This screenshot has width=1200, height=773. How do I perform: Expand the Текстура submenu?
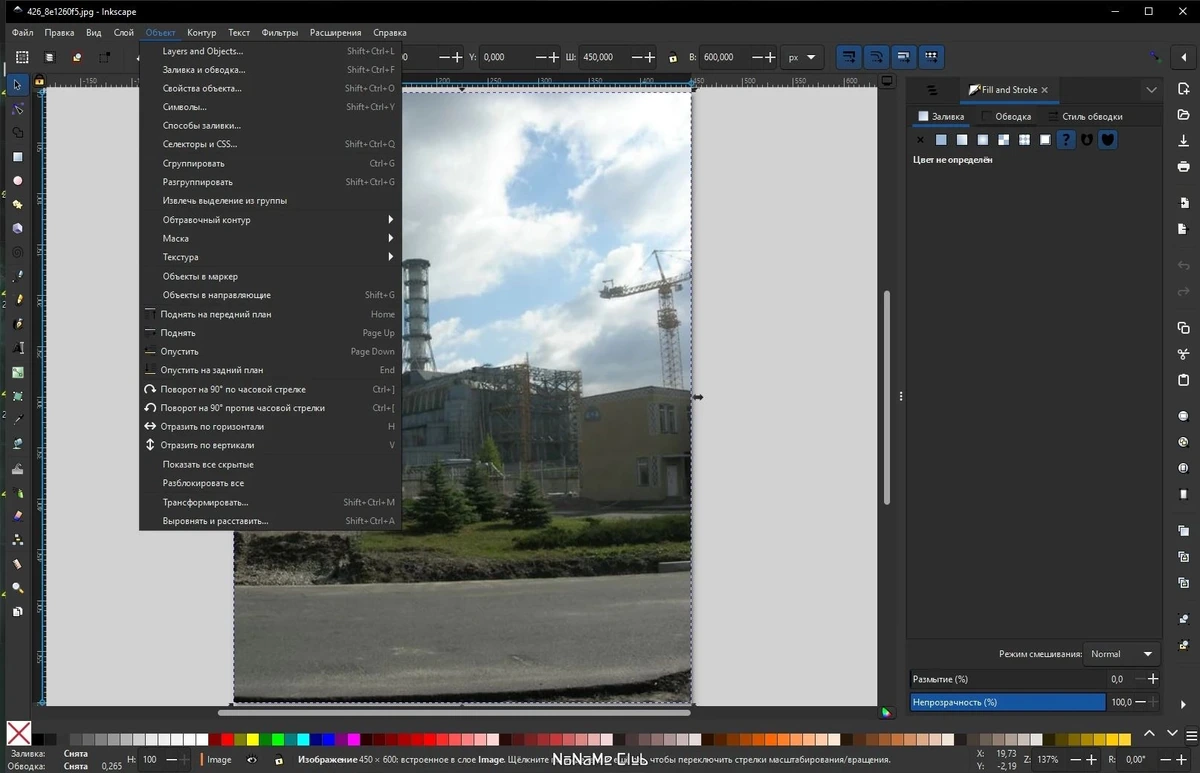click(270, 257)
